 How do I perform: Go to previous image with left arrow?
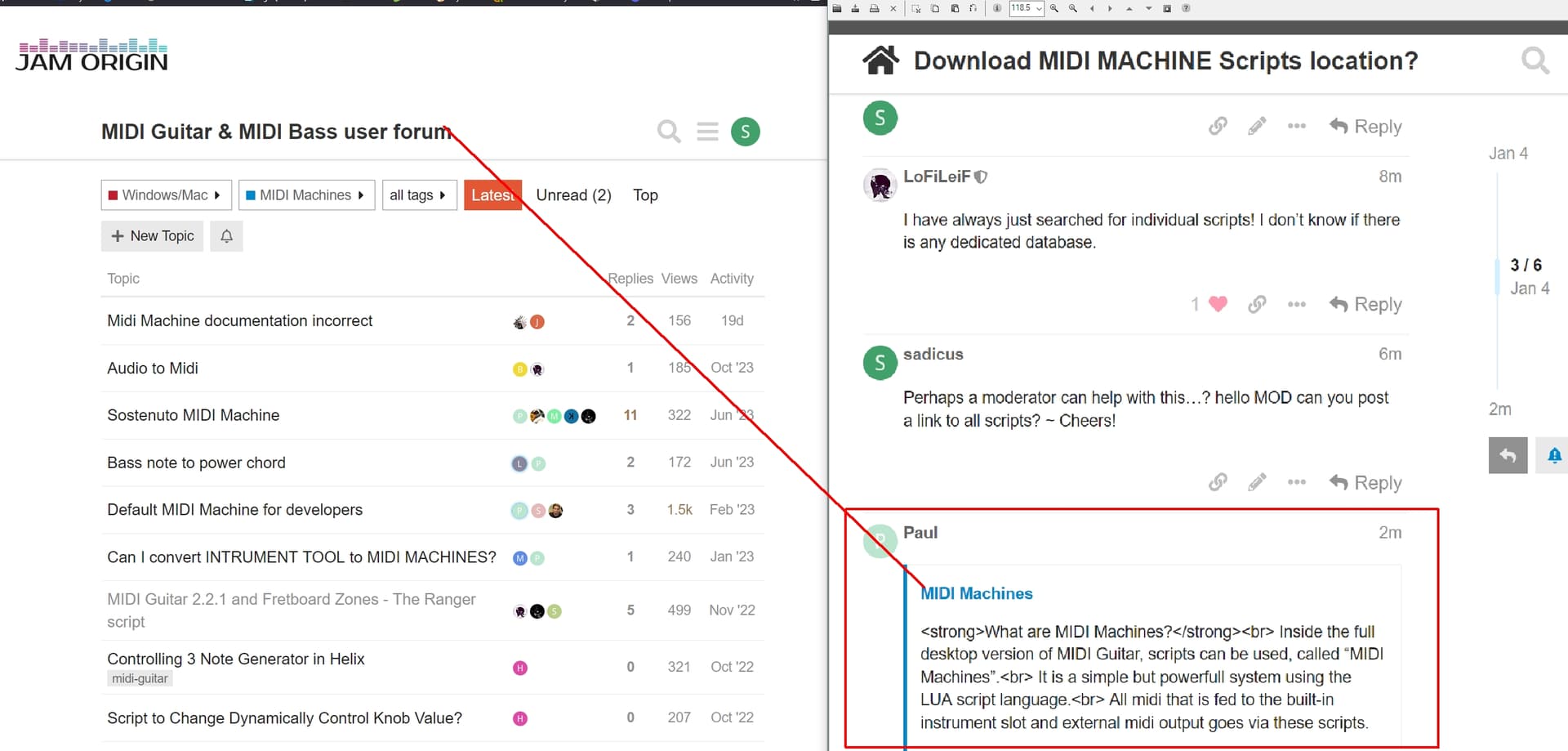[1092, 8]
